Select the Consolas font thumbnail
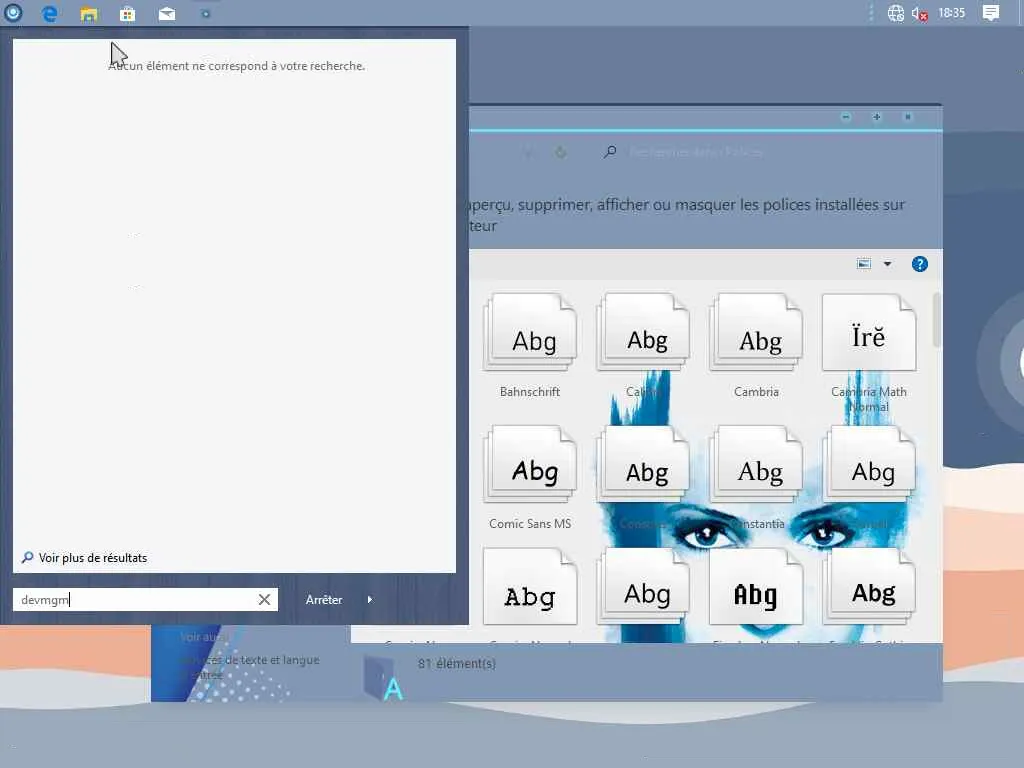This screenshot has height=768, width=1024. click(x=643, y=464)
